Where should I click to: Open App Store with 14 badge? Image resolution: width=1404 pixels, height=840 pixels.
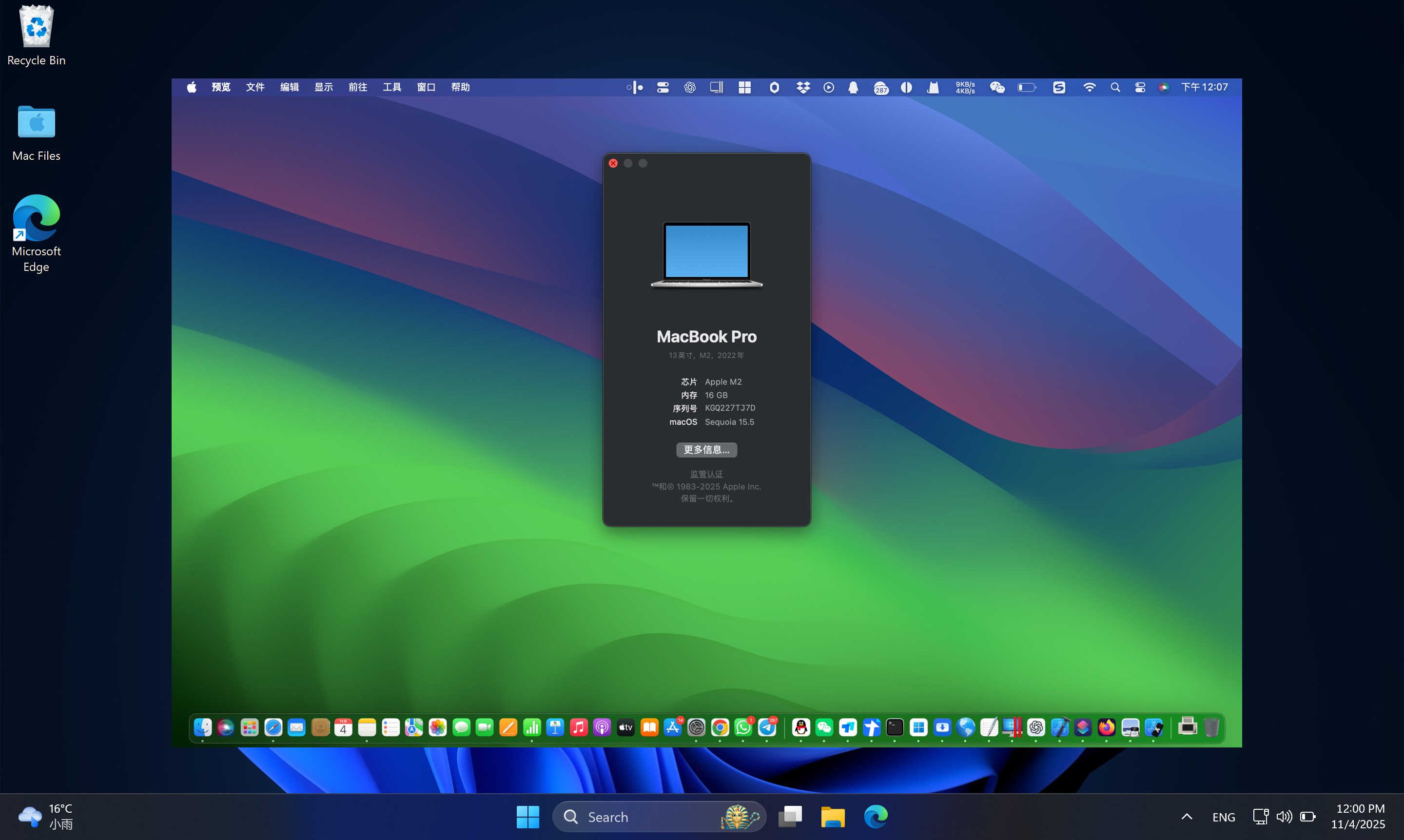(x=673, y=727)
